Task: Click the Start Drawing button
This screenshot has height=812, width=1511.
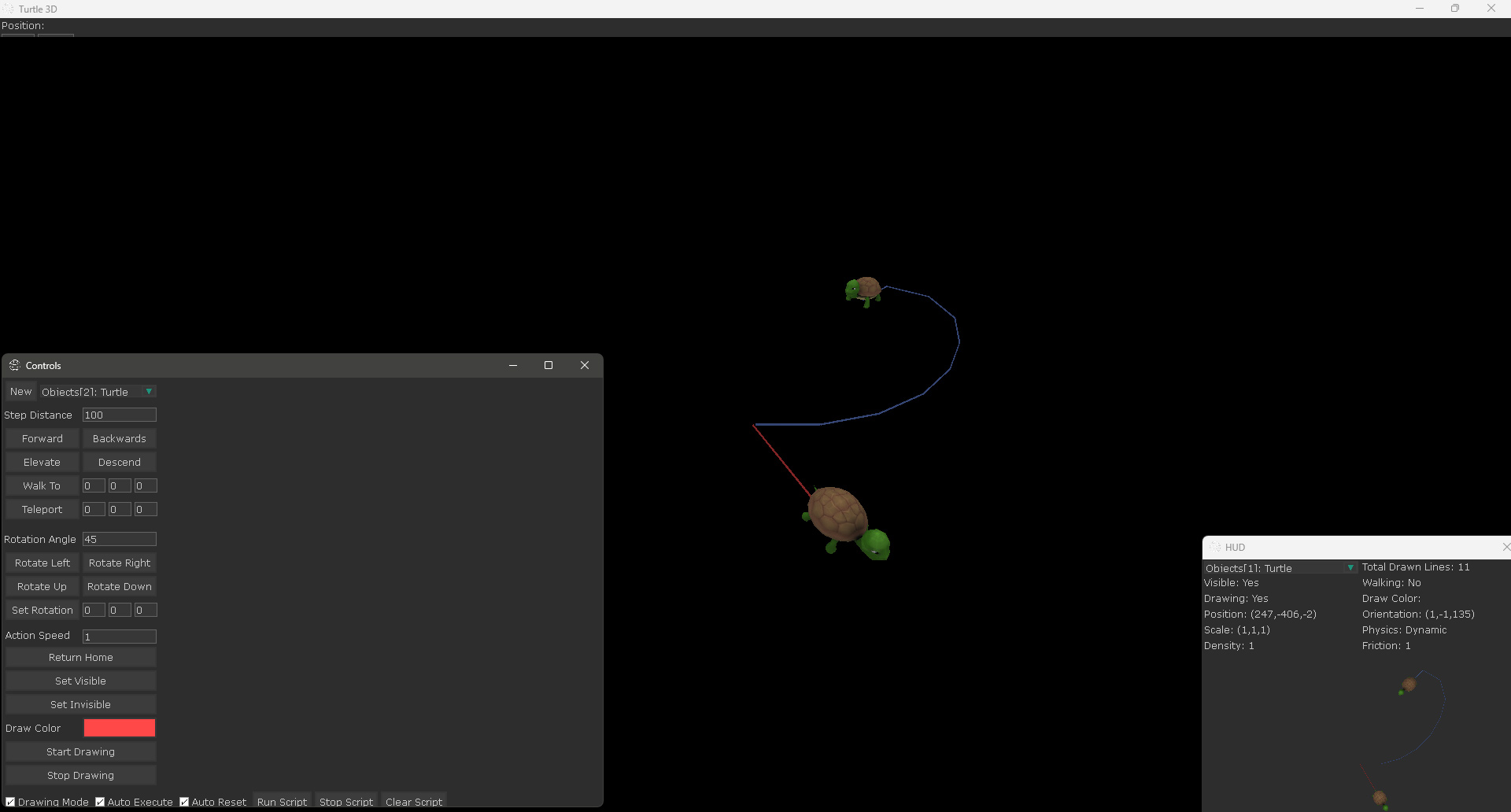Action: pyautogui.click(x=81, y=752)
